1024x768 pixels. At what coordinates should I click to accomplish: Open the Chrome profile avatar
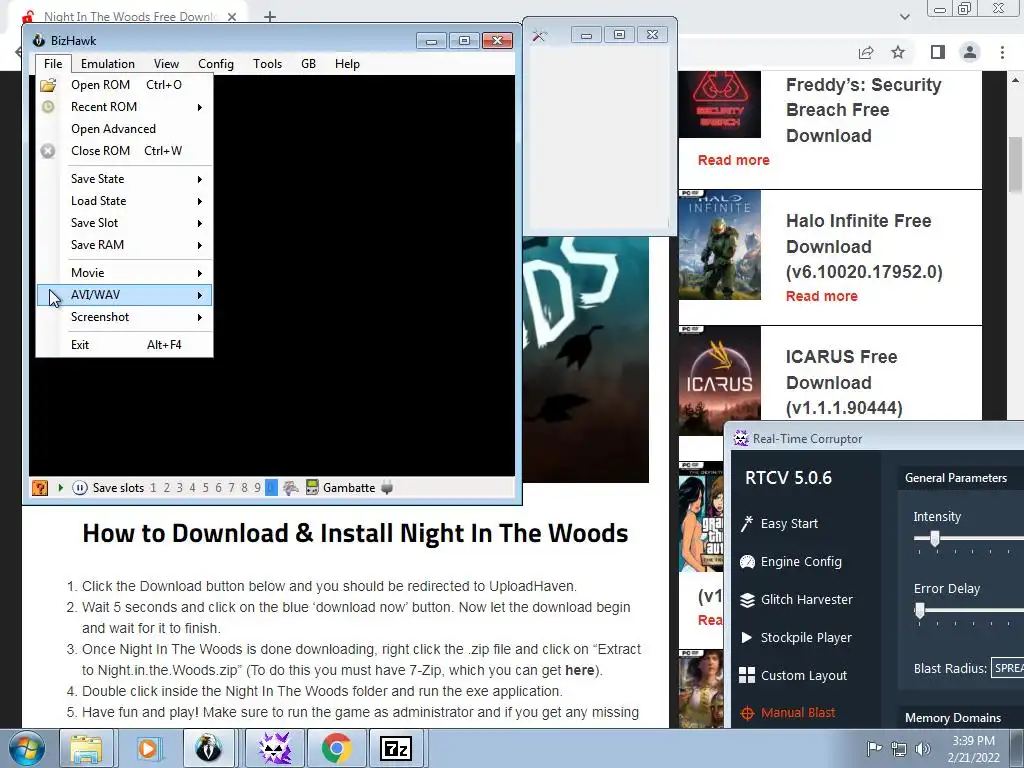click(970, 52)
